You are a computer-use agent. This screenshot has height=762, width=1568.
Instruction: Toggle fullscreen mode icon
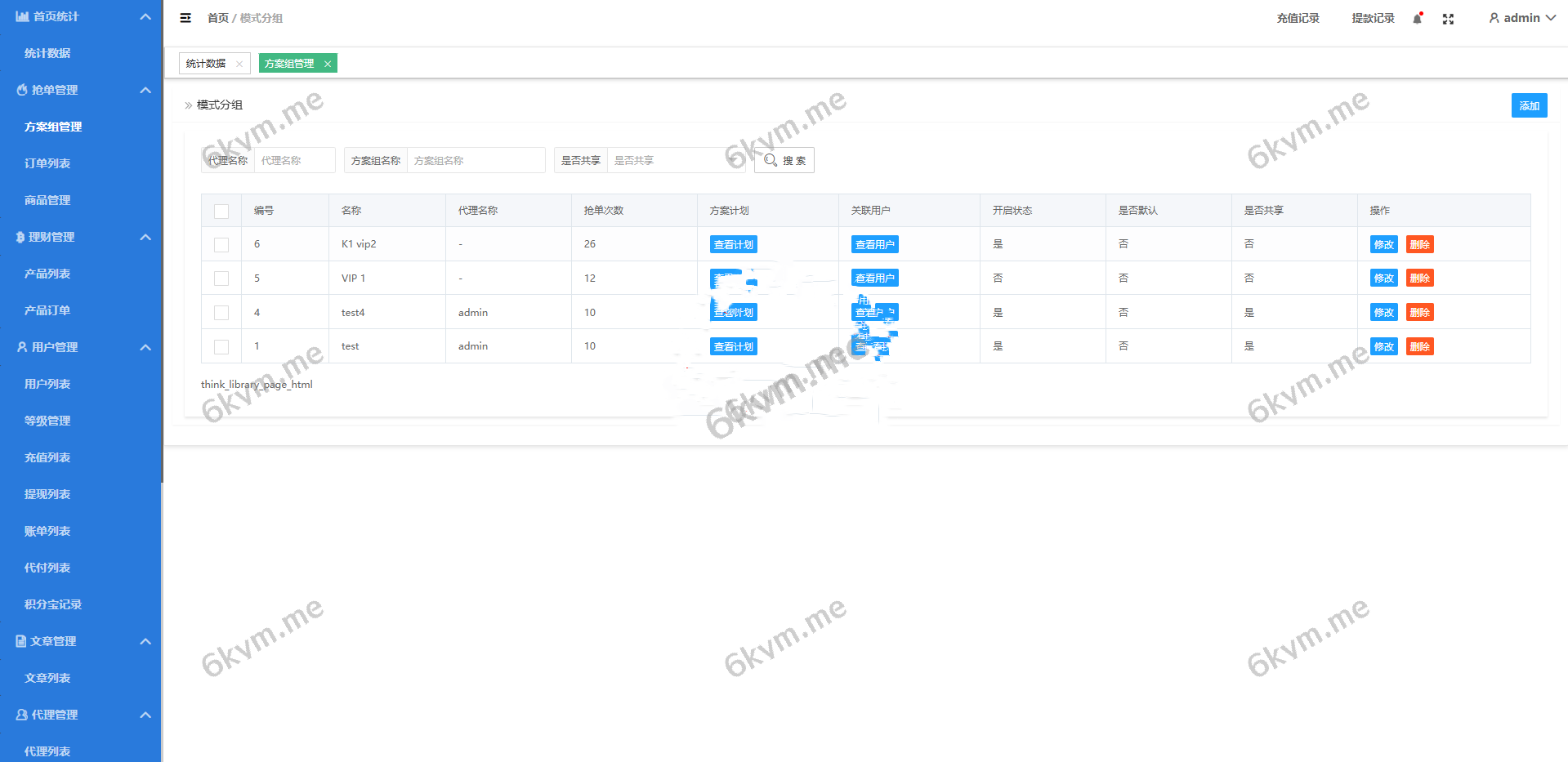click(1448, 19)
